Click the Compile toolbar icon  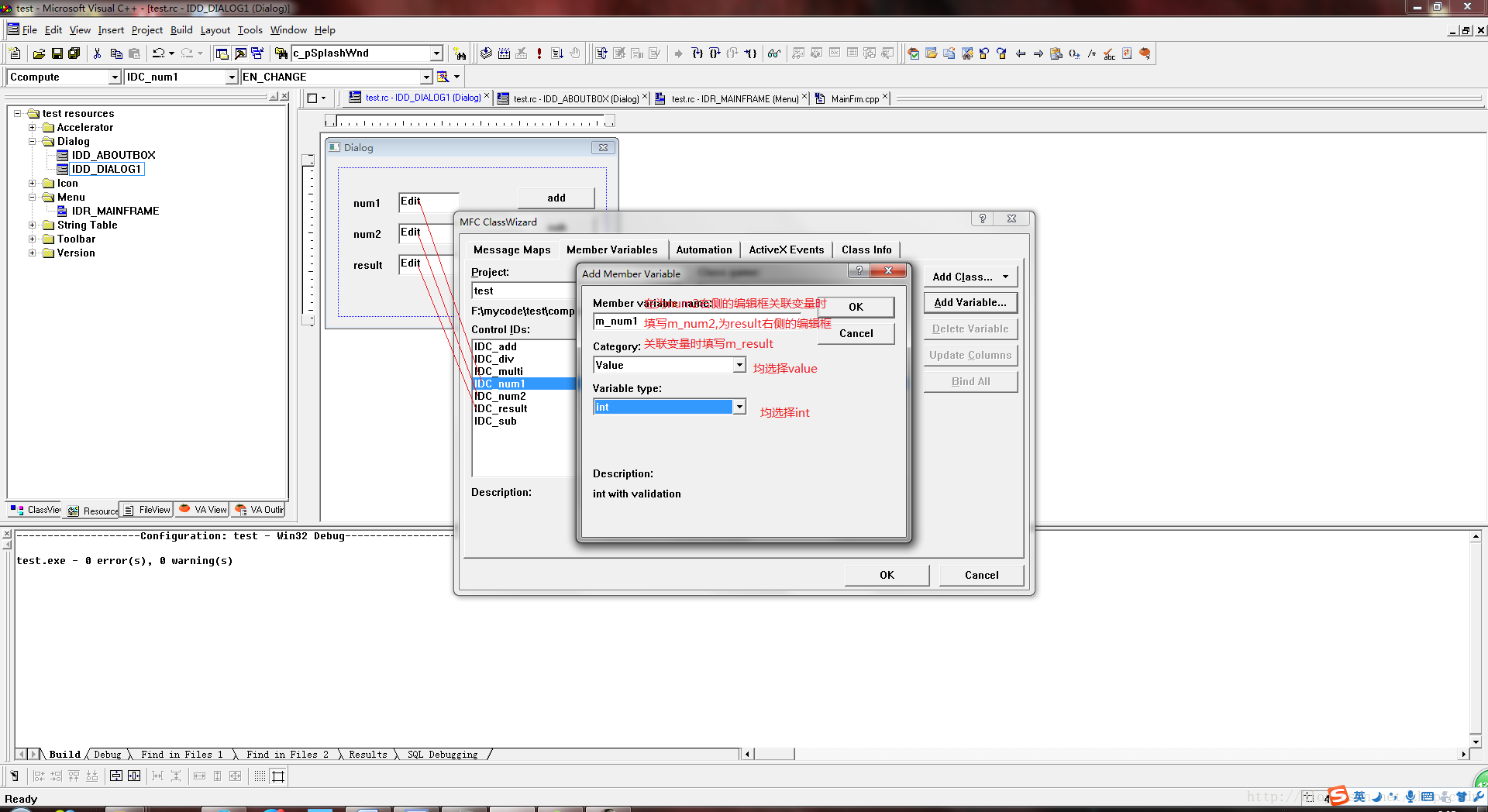tap(486, 53)
